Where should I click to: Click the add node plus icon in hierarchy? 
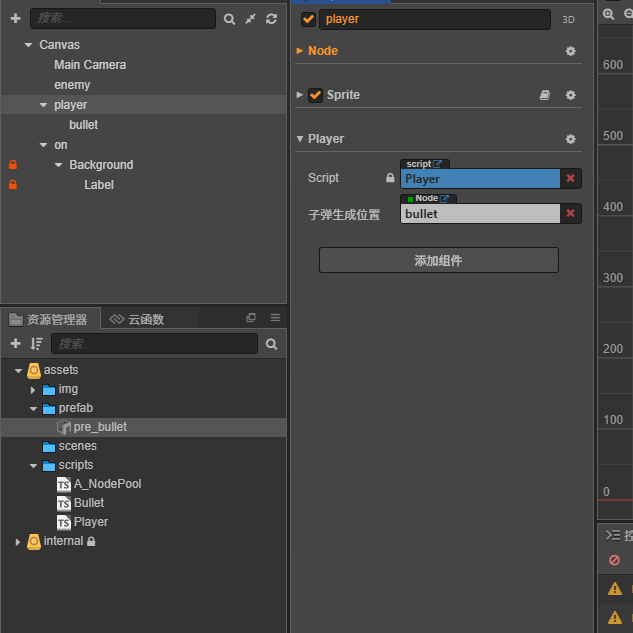click(x=15, y=19)
